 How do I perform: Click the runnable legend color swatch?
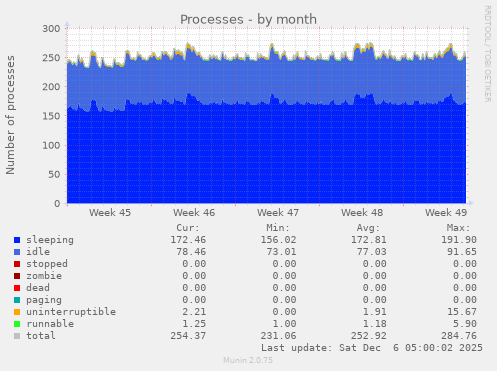click(17, 324)
